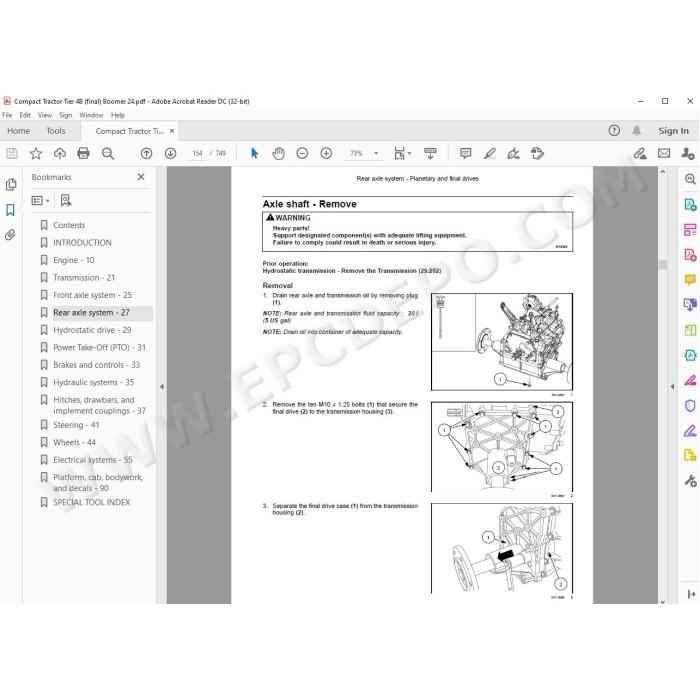Open More Tools wrench icon
This screenshot has width=700, height=700.
point(690,481)
